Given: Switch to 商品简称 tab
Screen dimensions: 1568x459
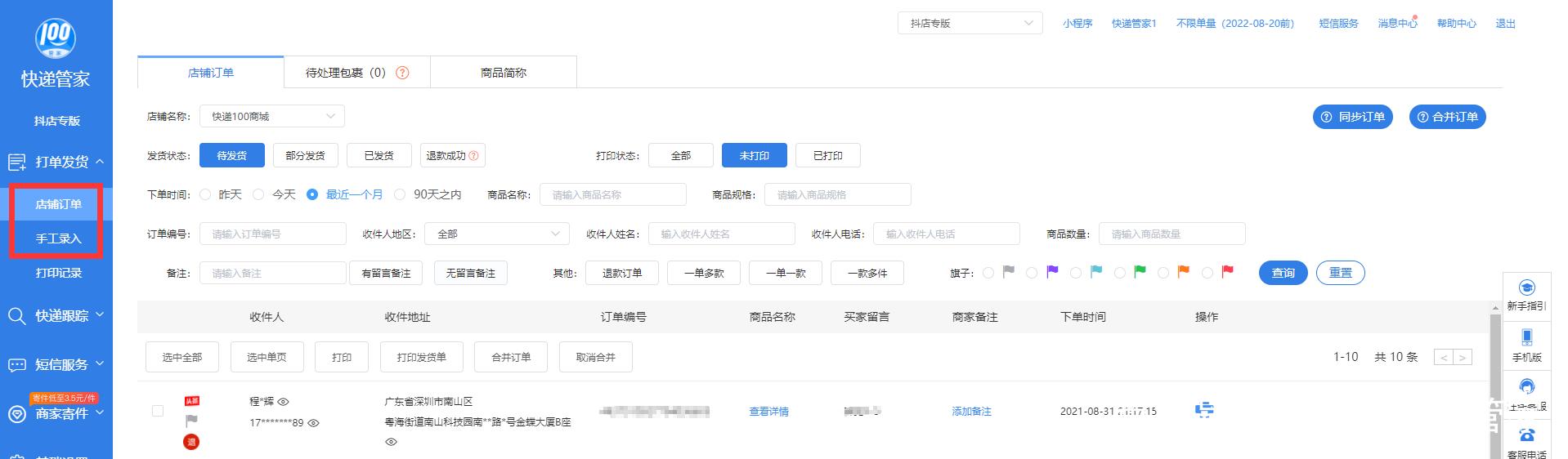Looking at the screenshot, I should (504, 73).
